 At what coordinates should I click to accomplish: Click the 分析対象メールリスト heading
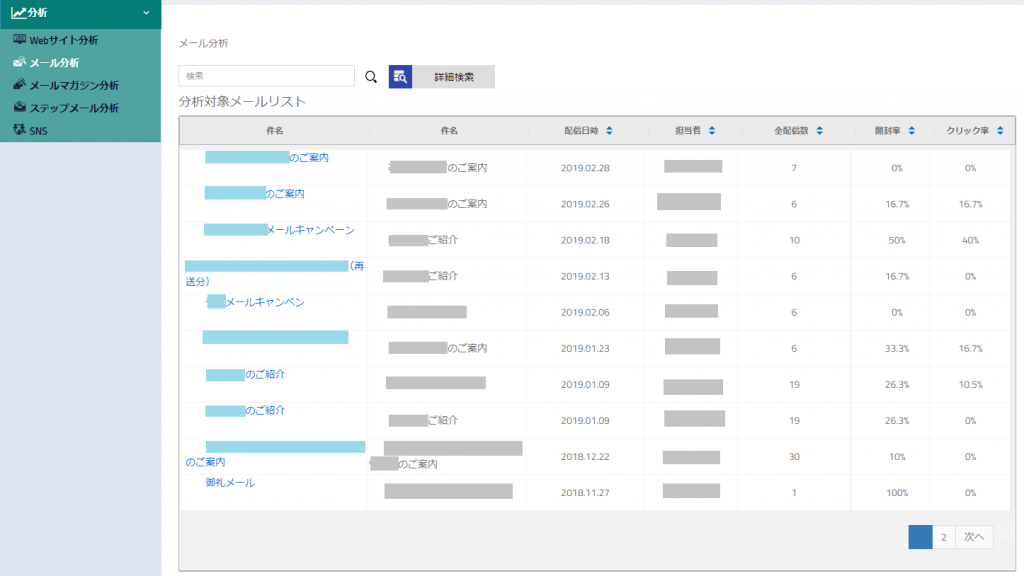(x=242, y=102)
